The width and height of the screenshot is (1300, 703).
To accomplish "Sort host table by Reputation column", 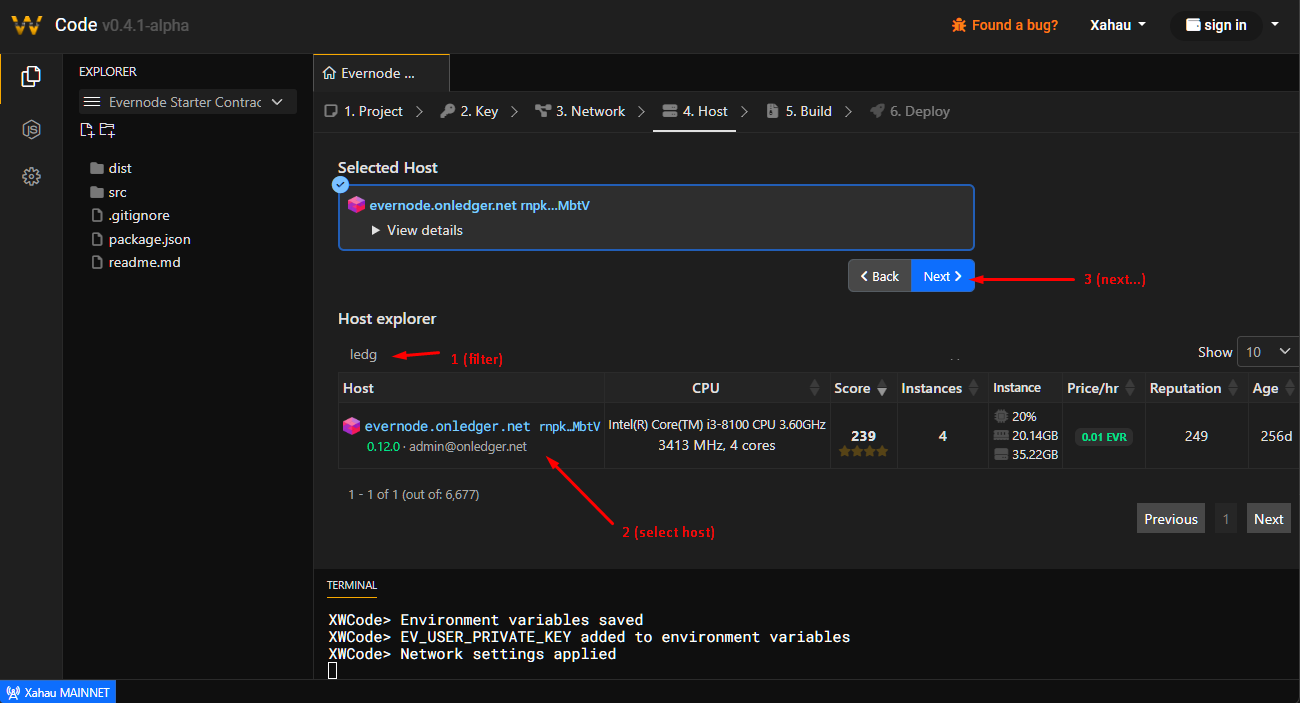I will 1194,388.
